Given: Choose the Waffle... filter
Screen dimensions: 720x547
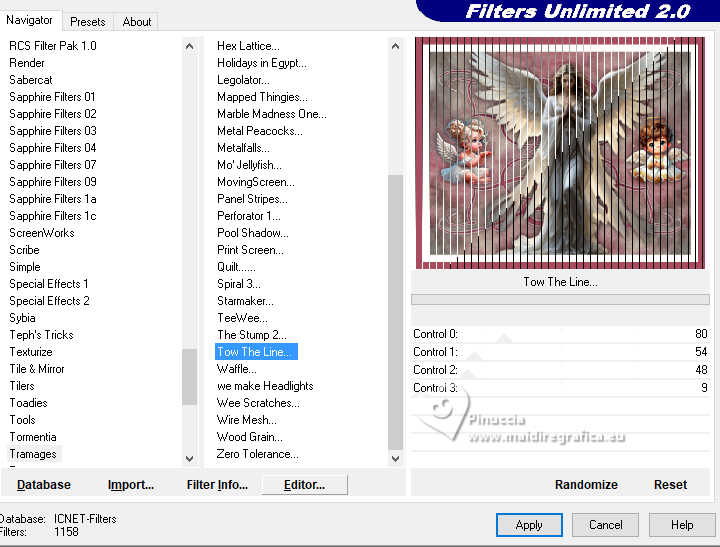Looking at the screenshot, I should coord(236,369).
